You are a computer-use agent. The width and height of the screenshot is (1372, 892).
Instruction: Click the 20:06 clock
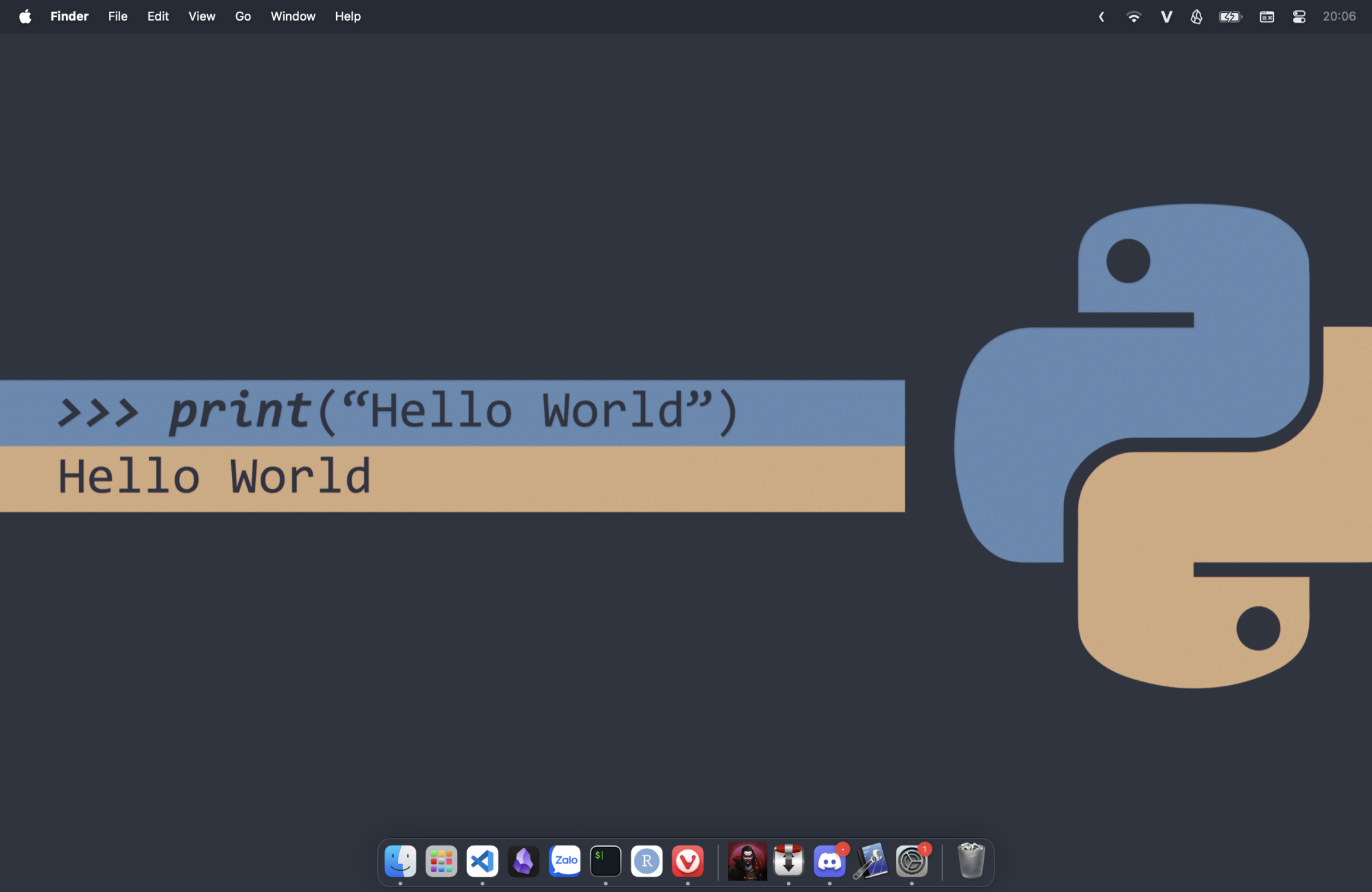pyautogui.click(x=1339, y=16)
